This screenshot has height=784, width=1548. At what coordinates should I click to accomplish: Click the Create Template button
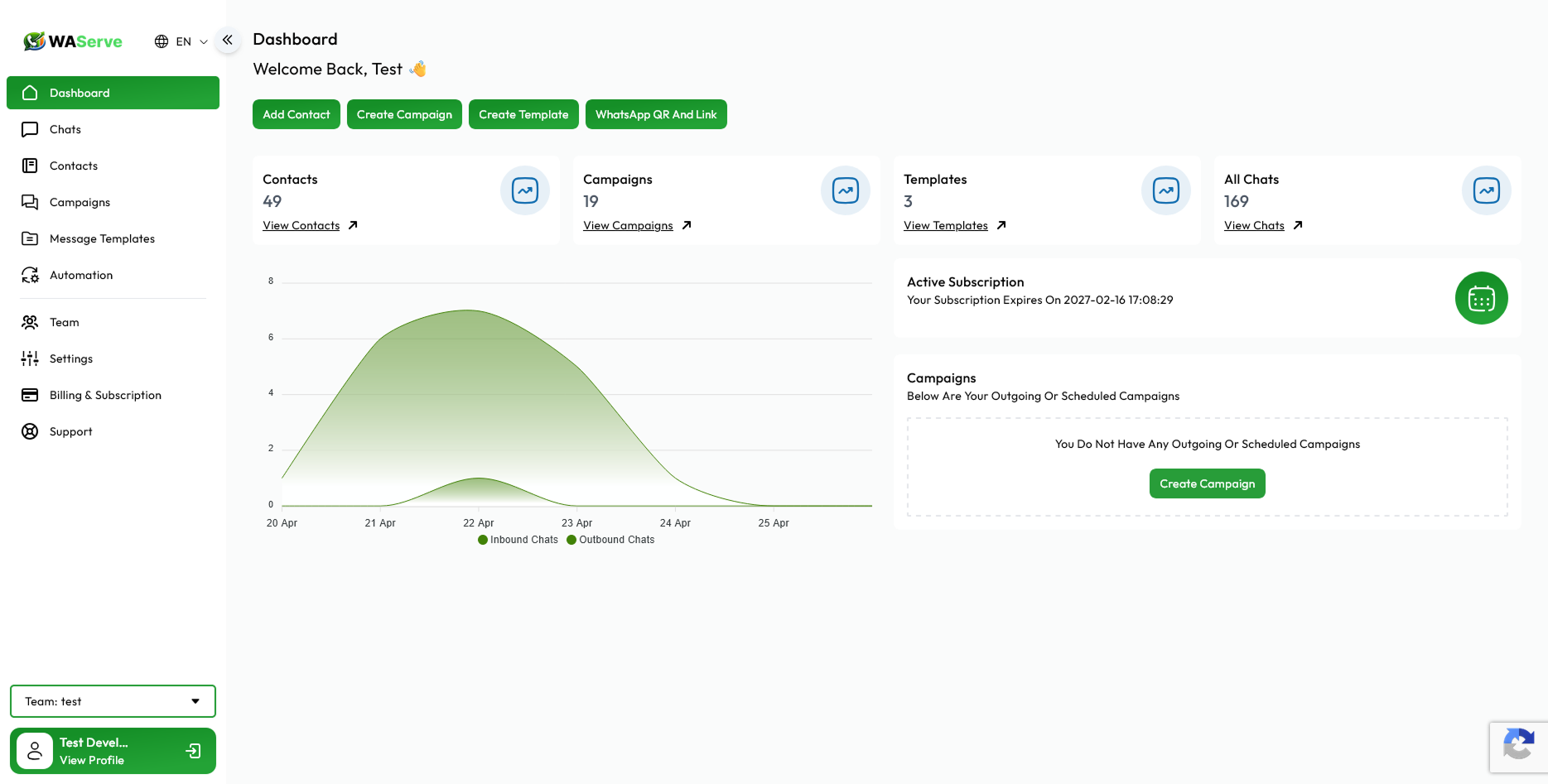click(523, 114)
